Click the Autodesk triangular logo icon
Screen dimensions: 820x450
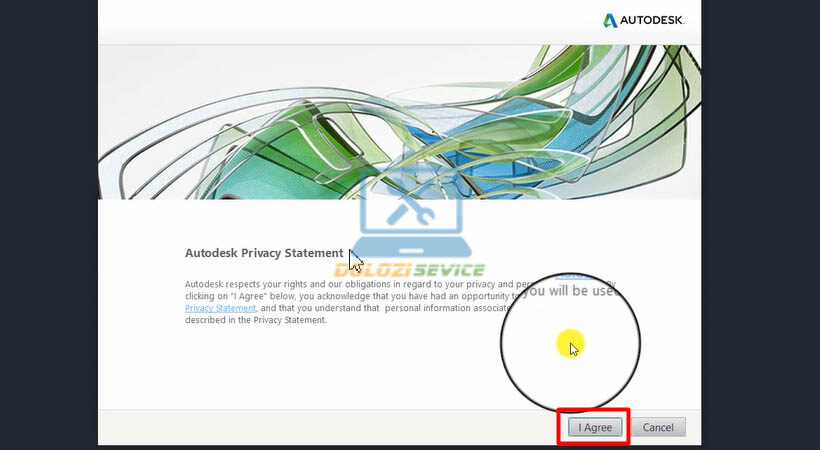point(610,20)
